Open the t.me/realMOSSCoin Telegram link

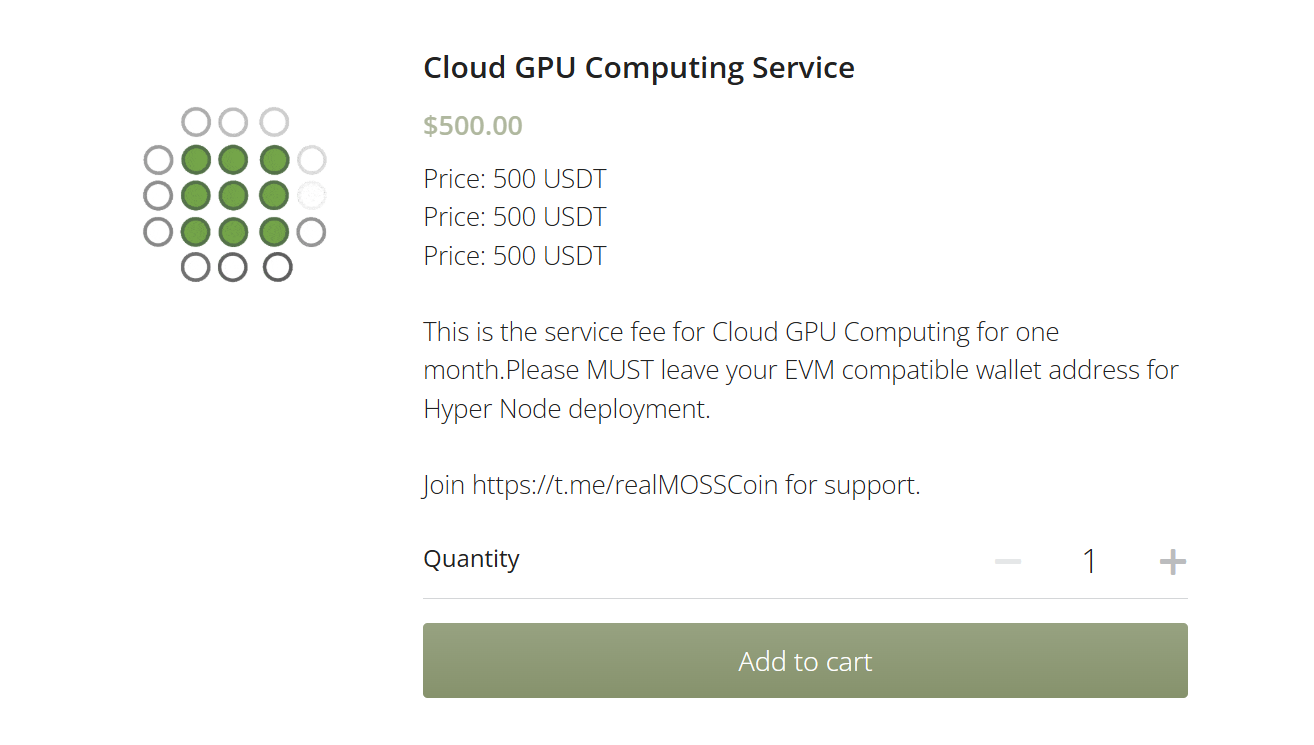click(625, 485)
